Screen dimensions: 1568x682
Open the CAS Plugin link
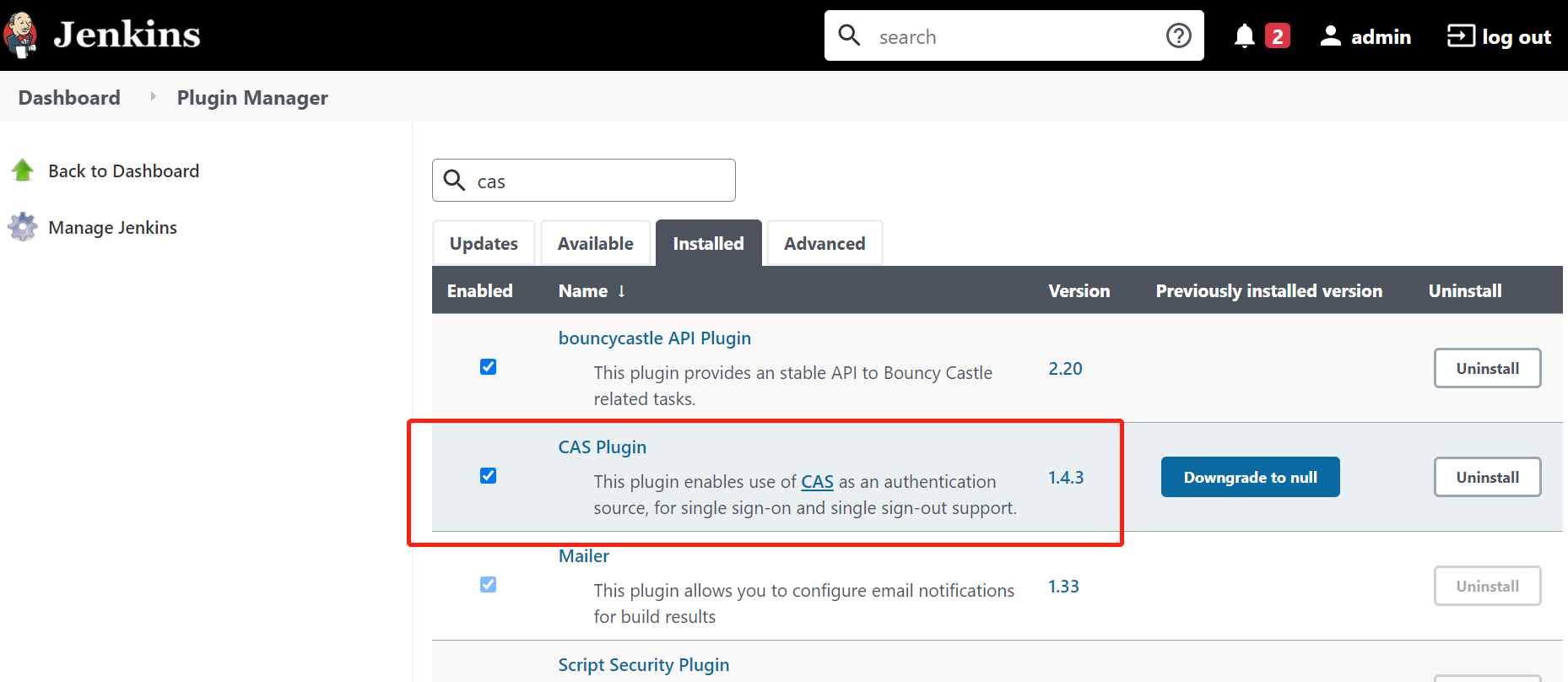point(602,447)
